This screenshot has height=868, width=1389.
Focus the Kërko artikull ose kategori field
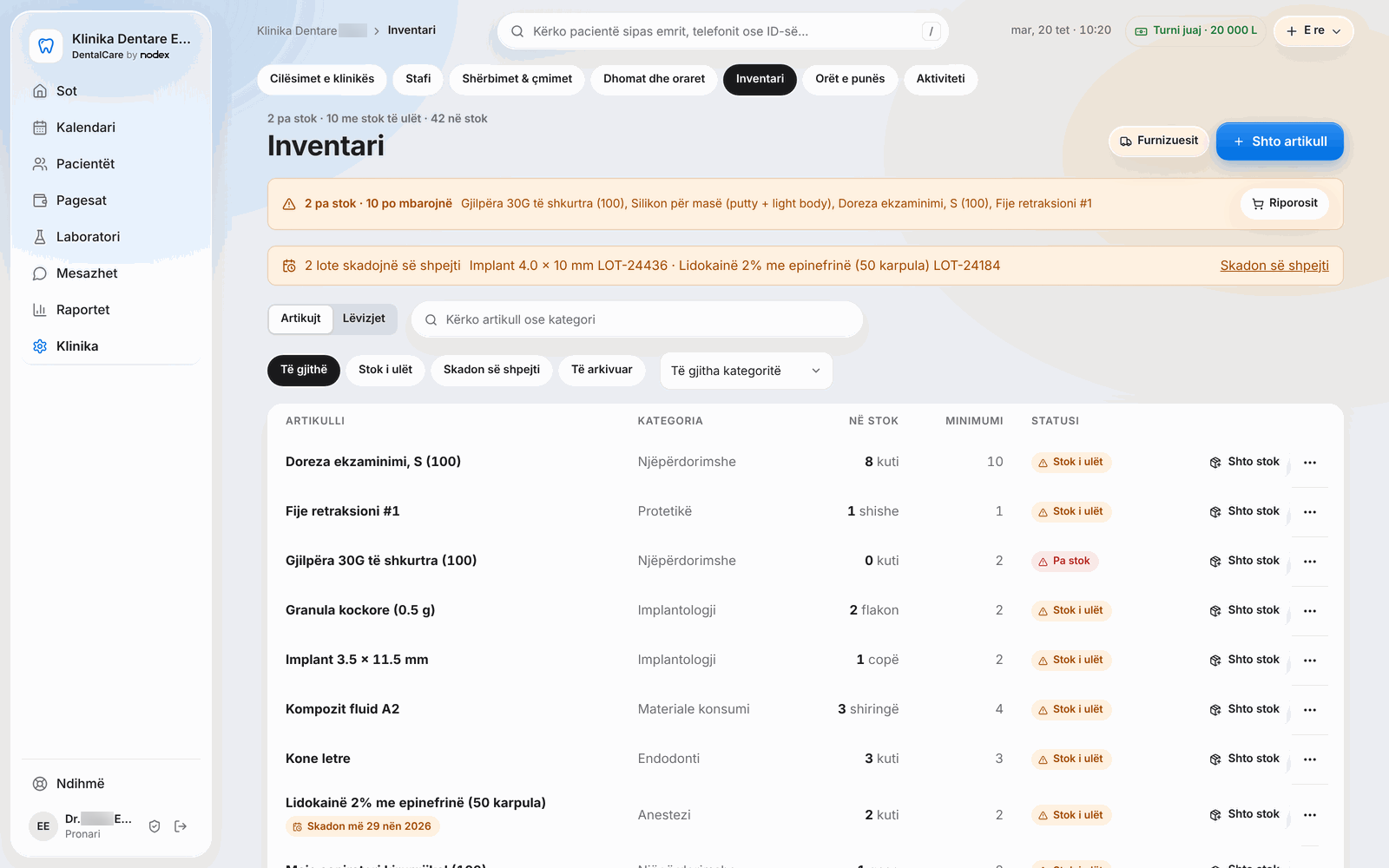(637, 319)
